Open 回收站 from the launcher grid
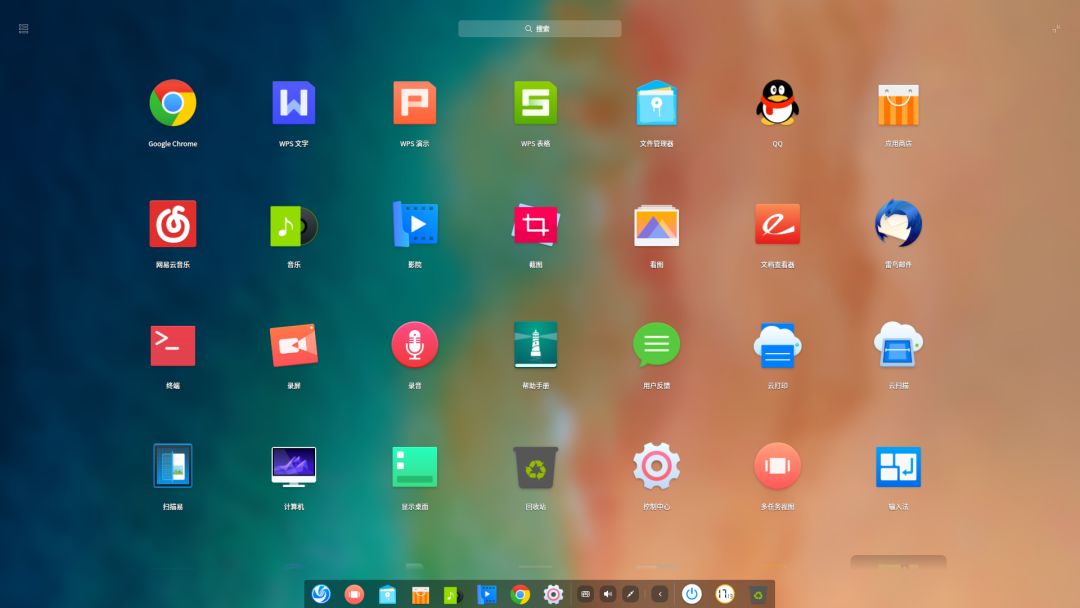The image size is (1080, 608). 536,467
